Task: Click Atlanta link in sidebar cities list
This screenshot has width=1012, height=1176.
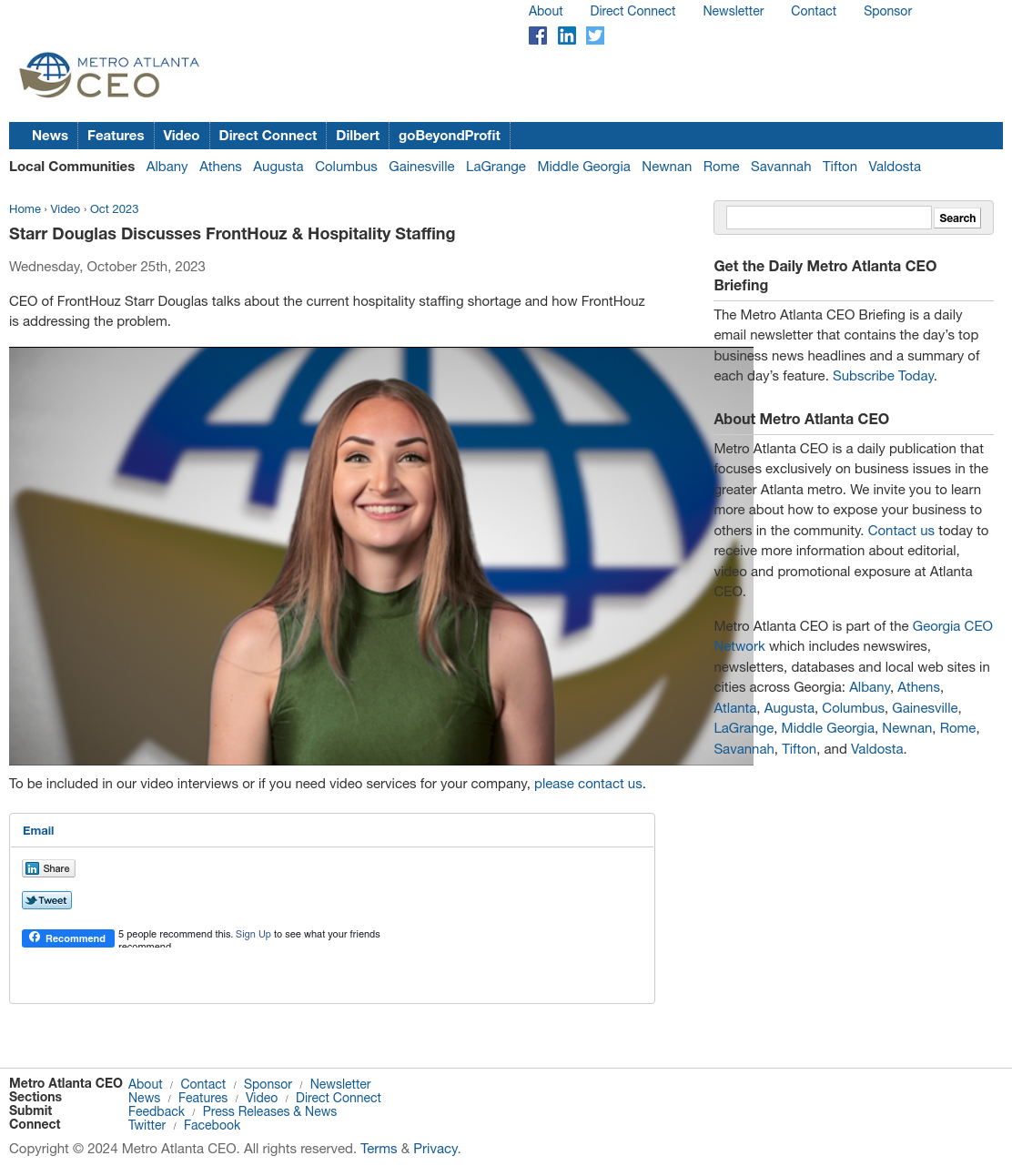Action: 735,708
